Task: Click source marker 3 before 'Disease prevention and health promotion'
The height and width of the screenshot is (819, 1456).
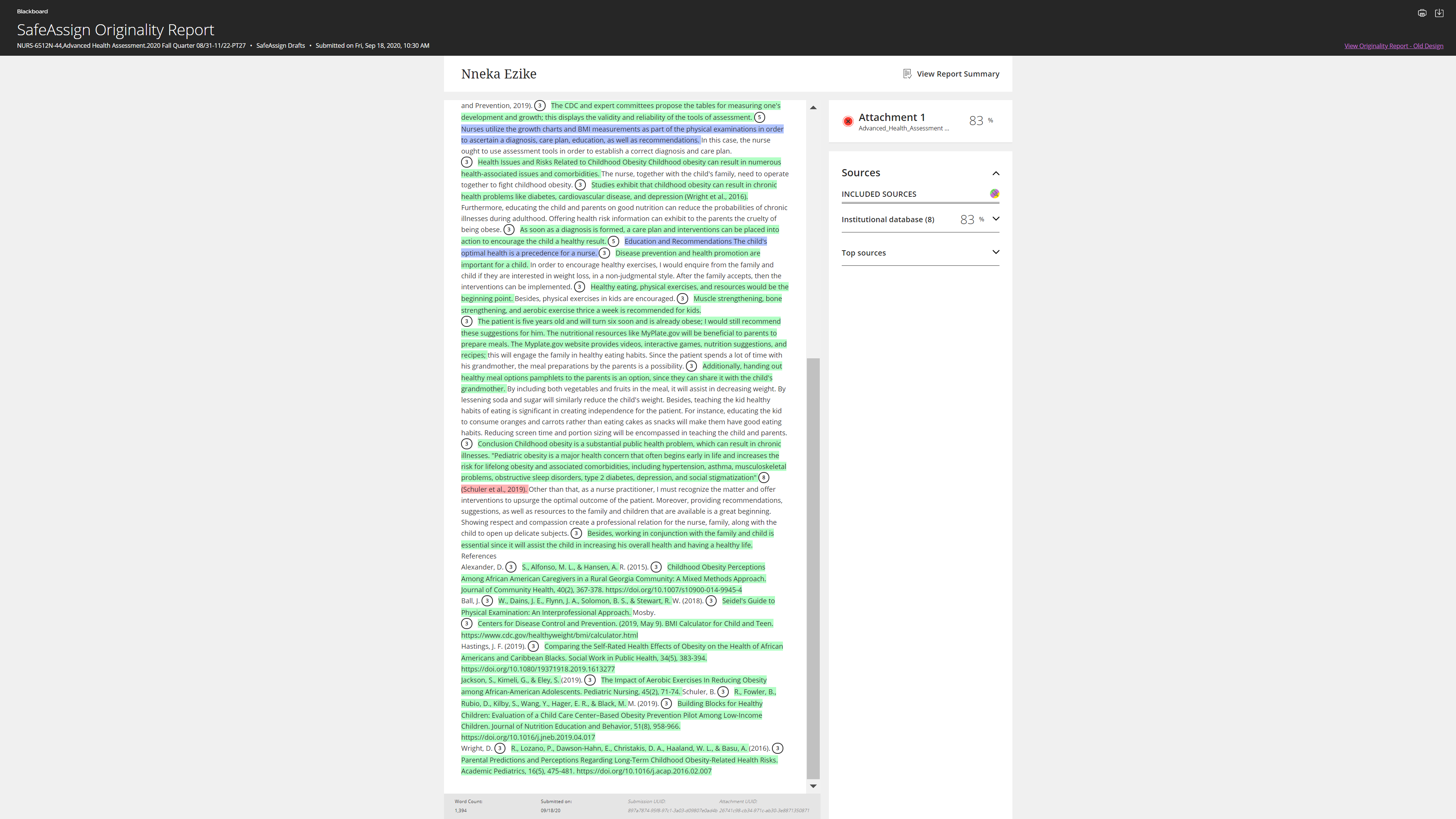Action: tap(604, 253)
